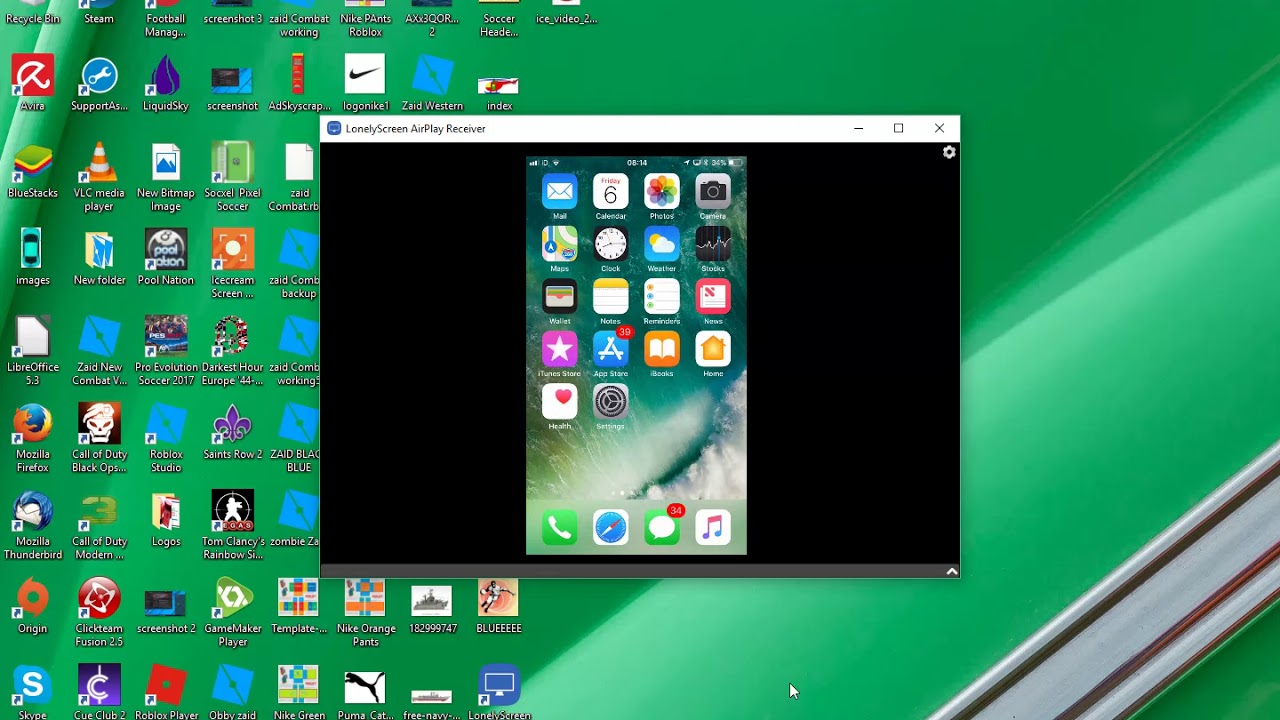Tap the Notes app icon
The width and height of the screenshot is (1280, 720).
click(x=611, y=297)
